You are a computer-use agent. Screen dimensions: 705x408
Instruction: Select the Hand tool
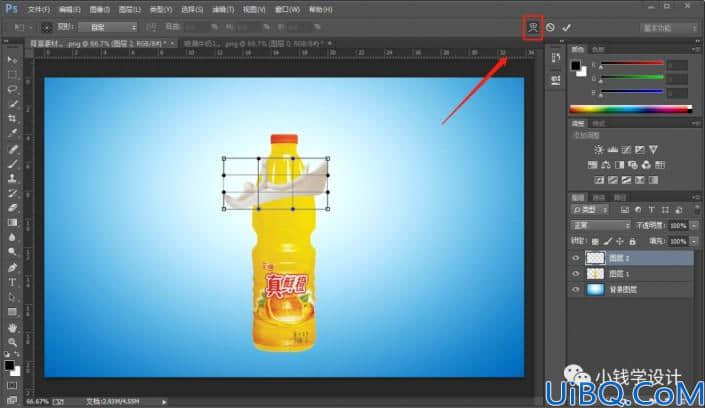12,327
